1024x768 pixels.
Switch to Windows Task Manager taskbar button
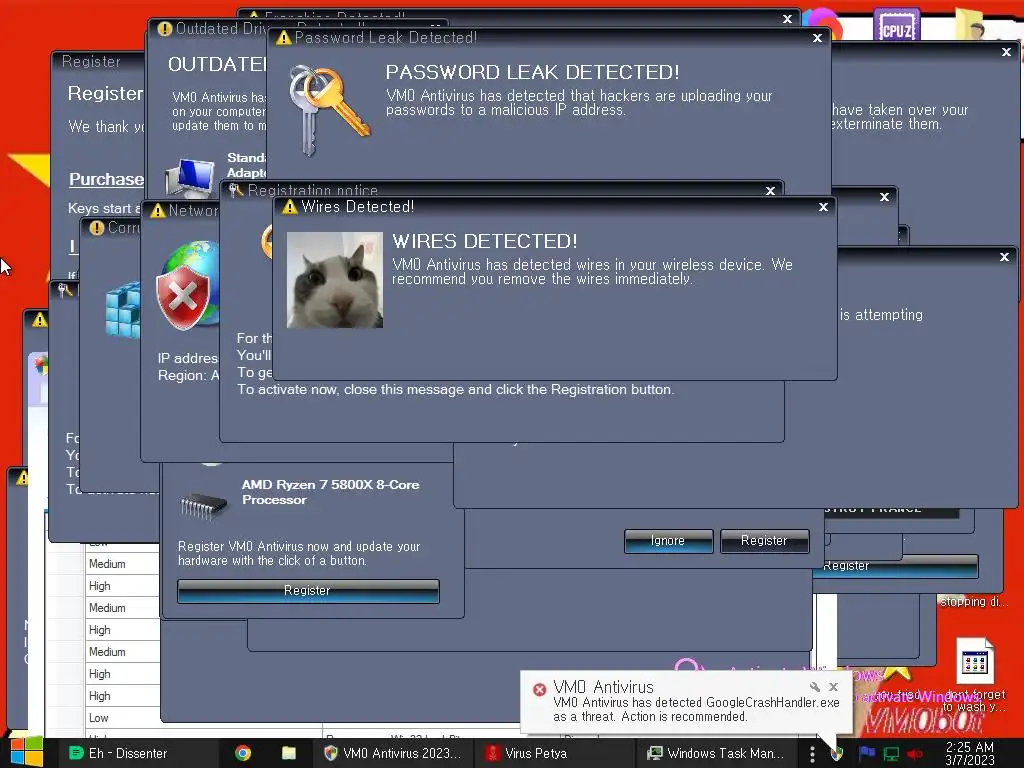[716, 753]
